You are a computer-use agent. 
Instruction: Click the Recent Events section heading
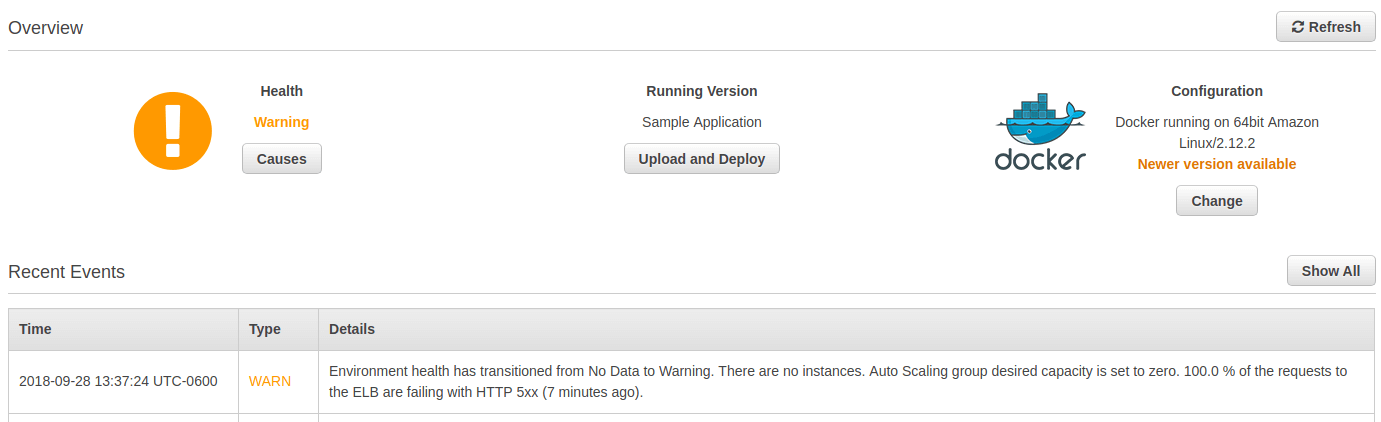click(66, 272)
